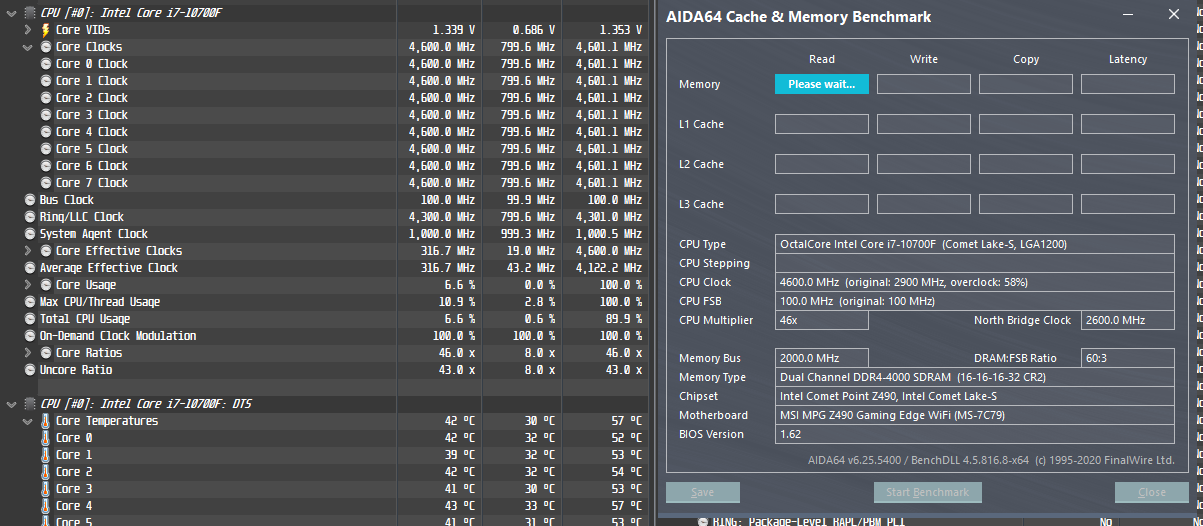This screenshot has width=1203, height=526.
Task: Expand the Core Effective Clocks group
Action: point(28,251)
